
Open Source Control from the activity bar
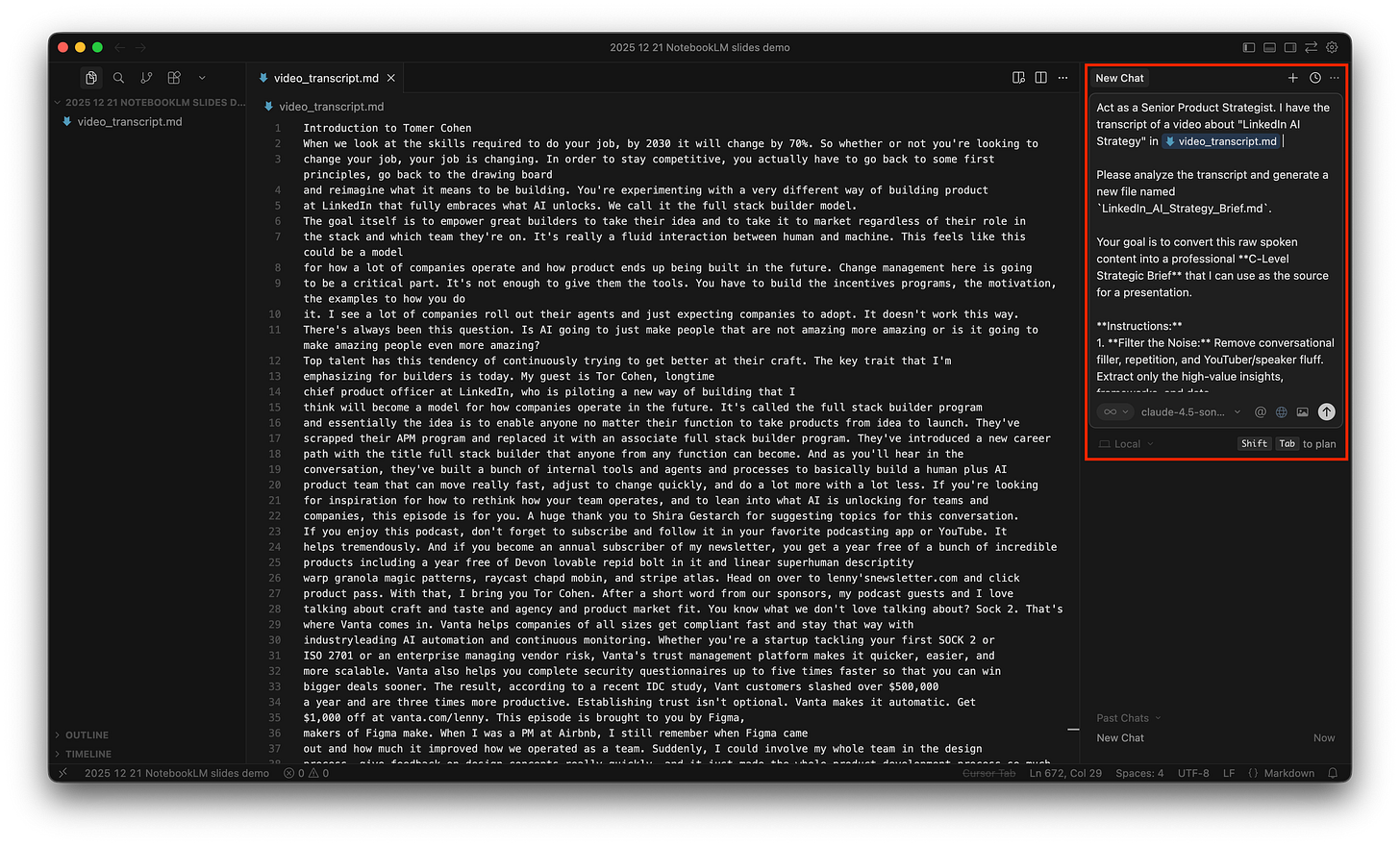click(145, 78)
